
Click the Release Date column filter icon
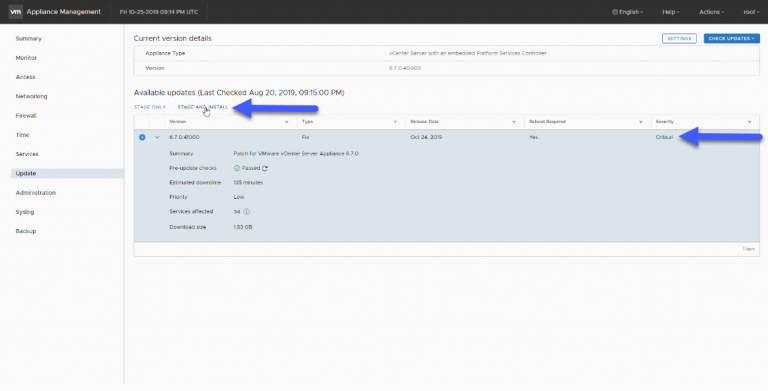[514, 122]
